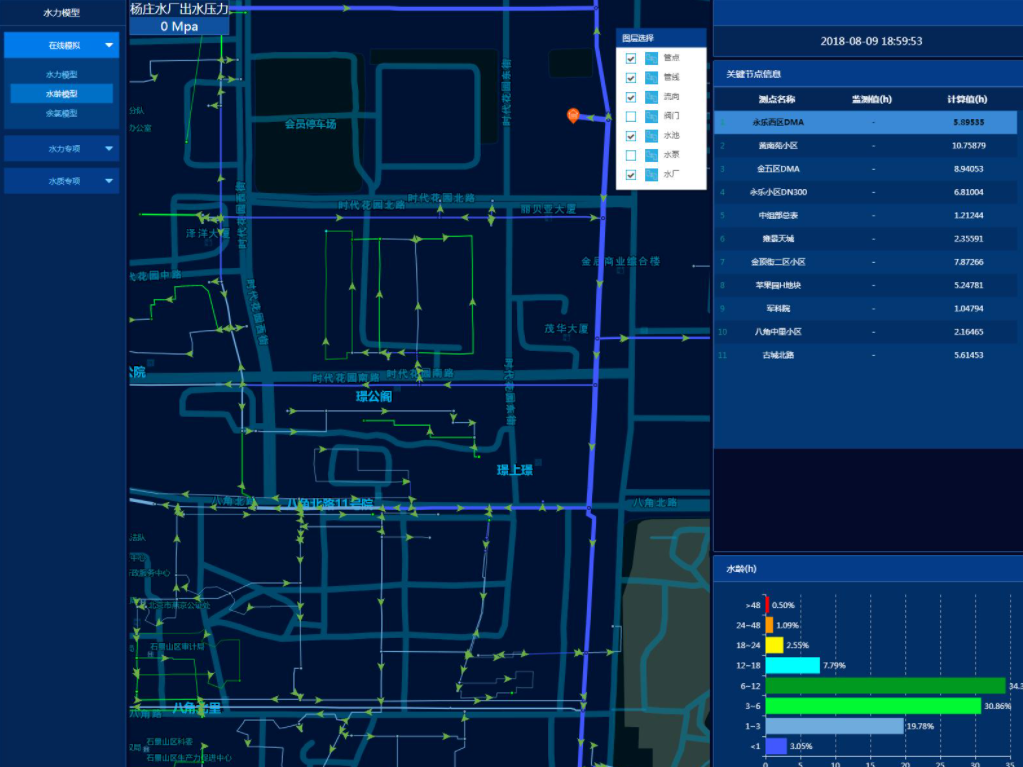Click the 管点 layer icon
The width and height of the screenshot is (1023, 767).
coord(652,58)
